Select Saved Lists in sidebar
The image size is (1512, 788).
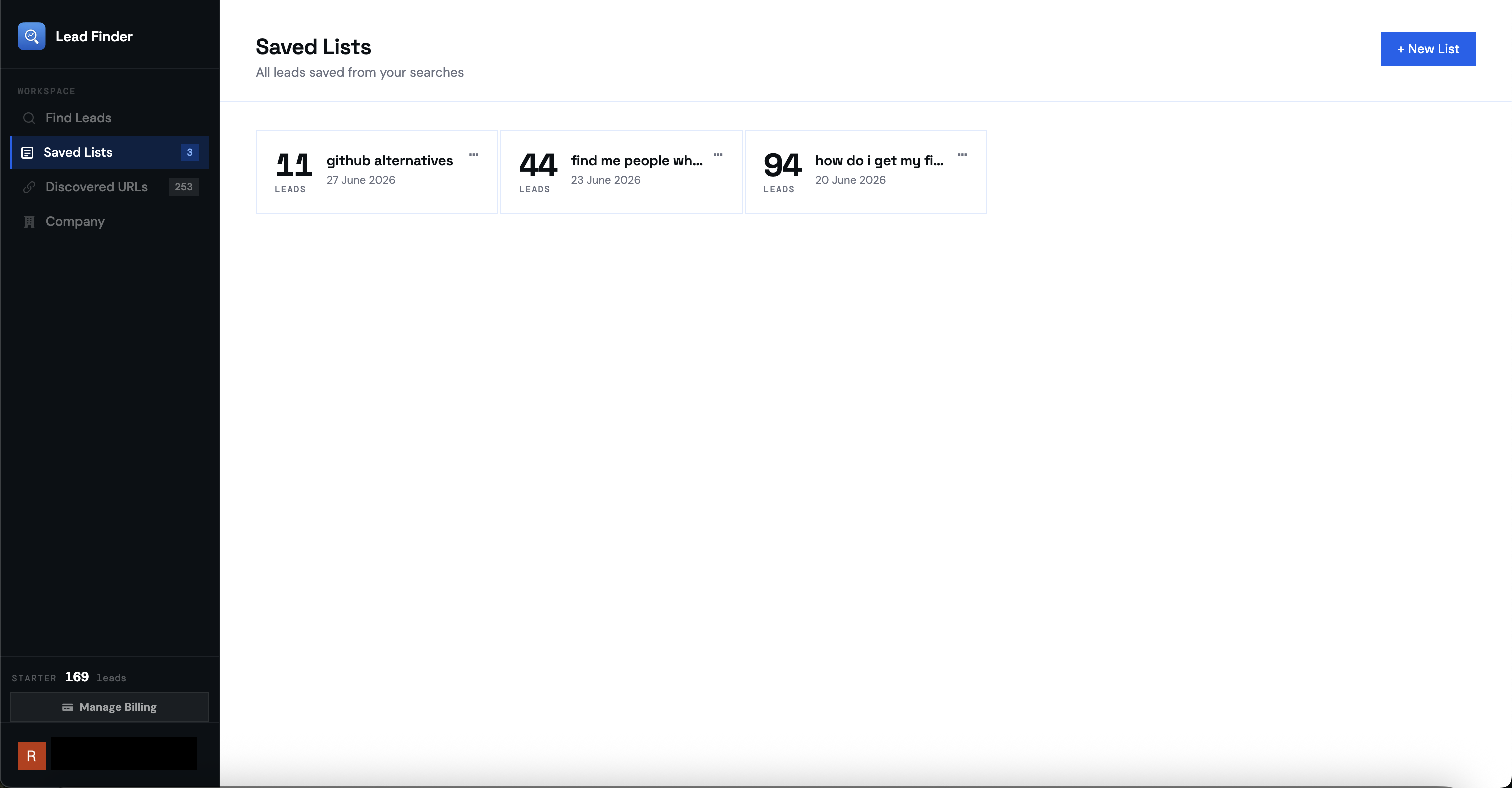coord(110,153)
